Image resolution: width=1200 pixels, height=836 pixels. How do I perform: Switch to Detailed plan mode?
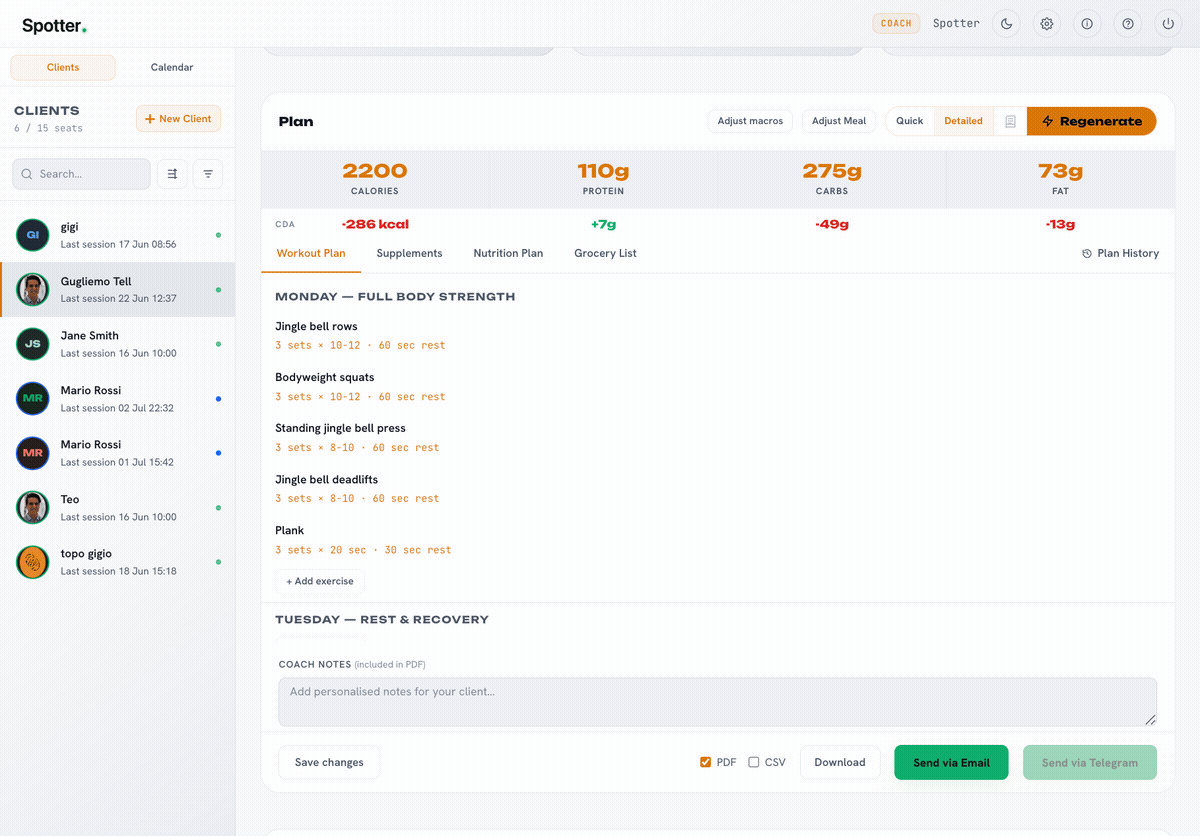[x=964, y=121]
